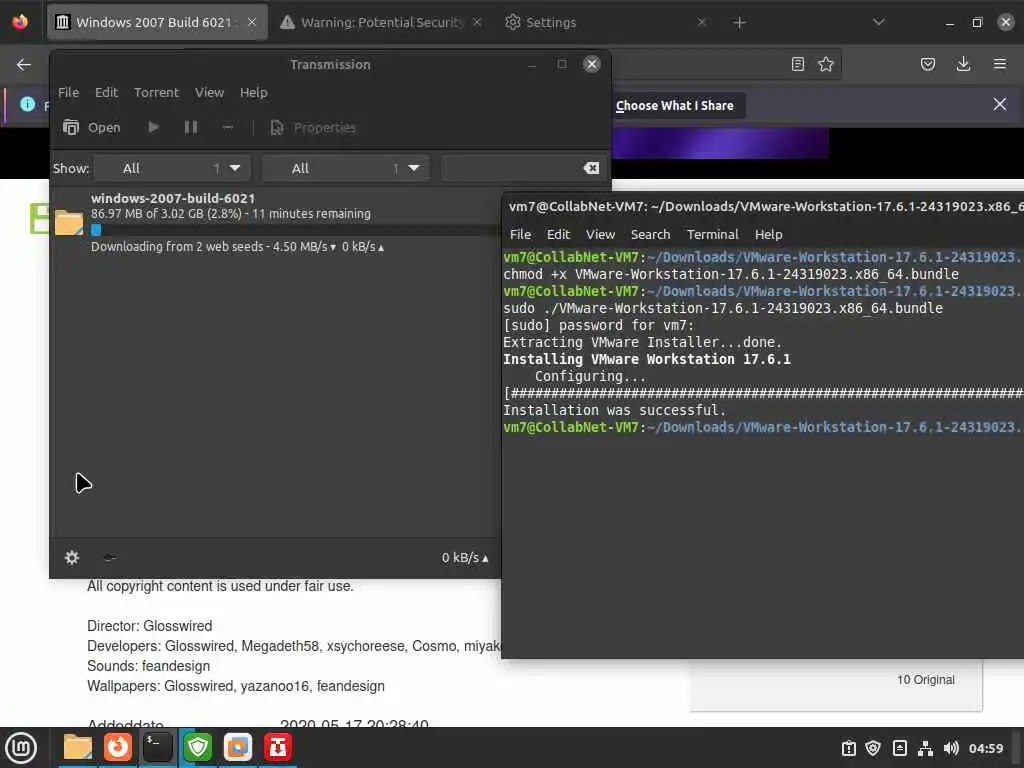
Task: Click the update manager shield tray icon
Action: [873, 748]
